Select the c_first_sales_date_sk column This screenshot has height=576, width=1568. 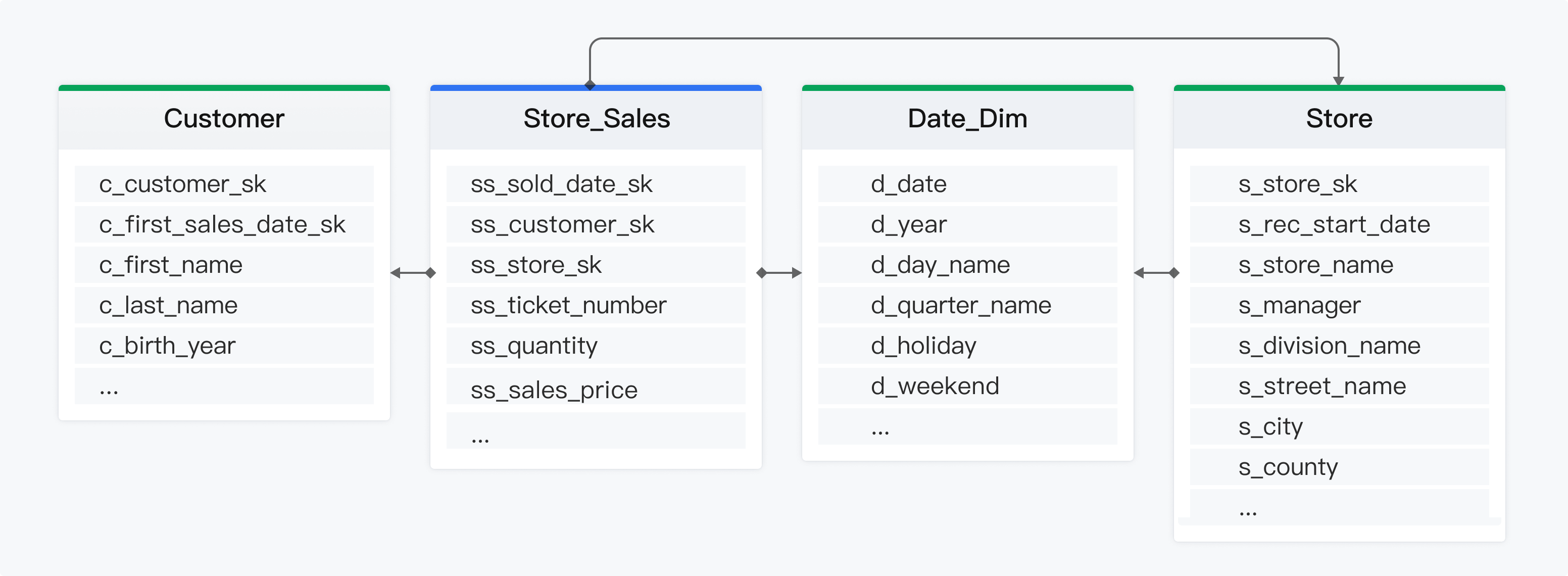224,224
